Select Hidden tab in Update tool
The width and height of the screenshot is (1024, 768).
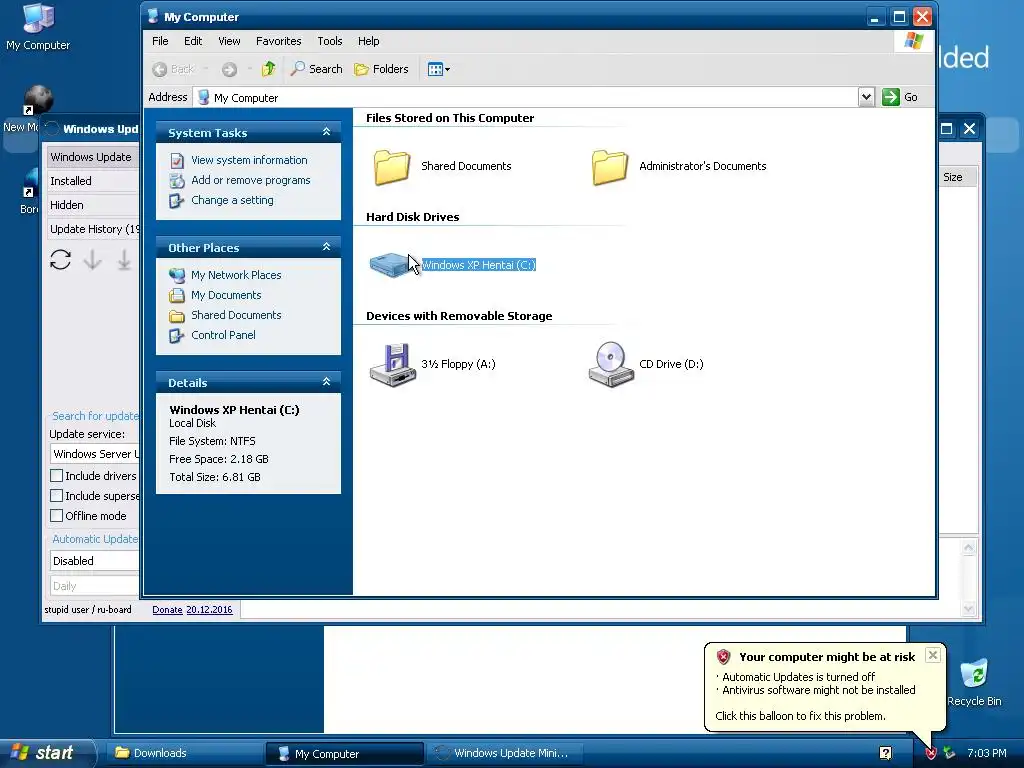93,205
